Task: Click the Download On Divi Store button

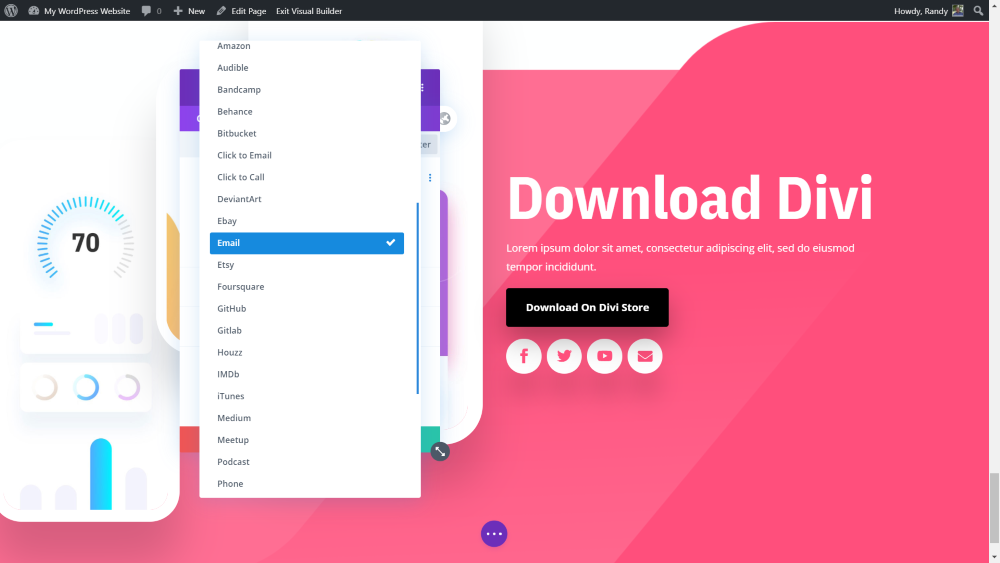Action: (x=587, y=307)
